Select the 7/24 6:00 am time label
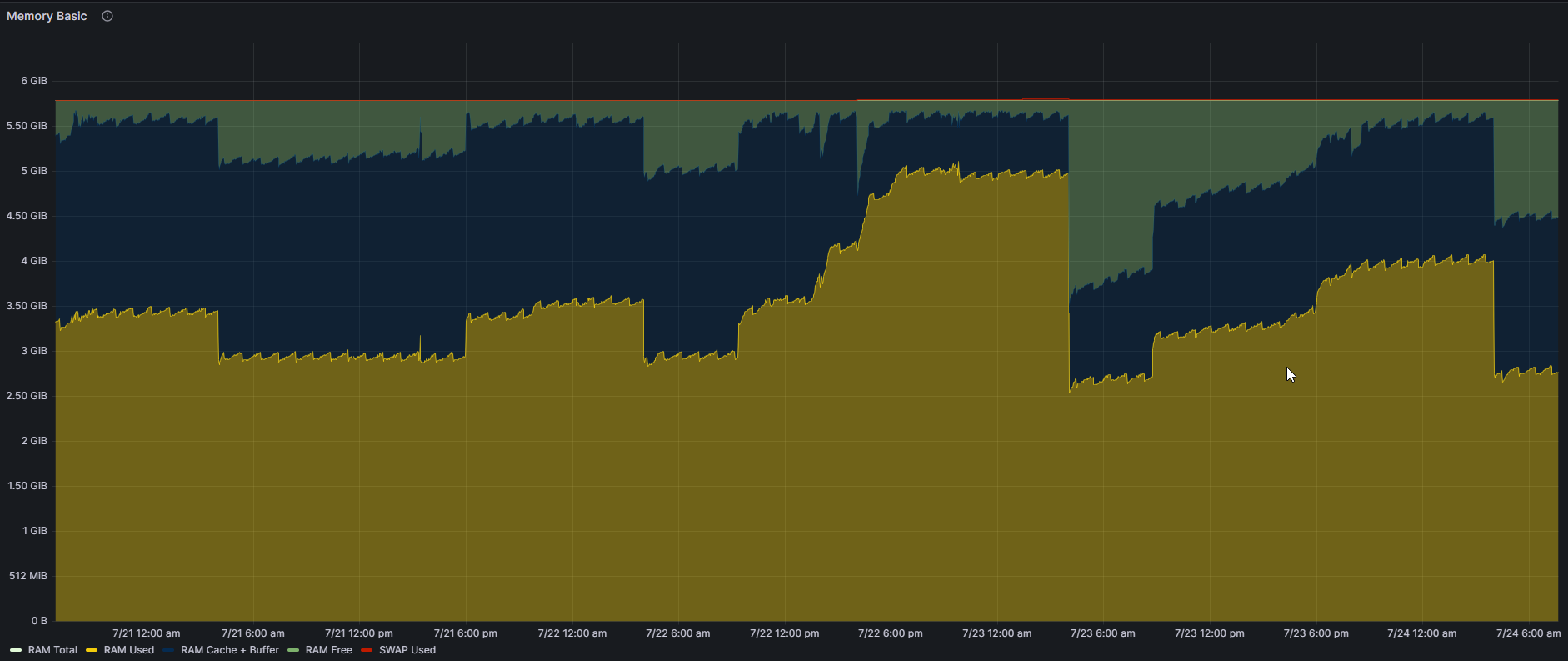This screenshot has height=661, width=1568. pos(1528,633)
